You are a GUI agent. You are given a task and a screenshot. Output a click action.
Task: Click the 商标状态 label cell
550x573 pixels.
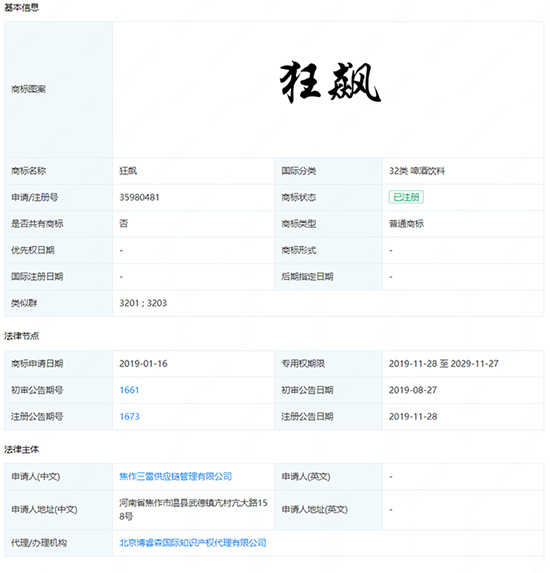click(329, 197)
